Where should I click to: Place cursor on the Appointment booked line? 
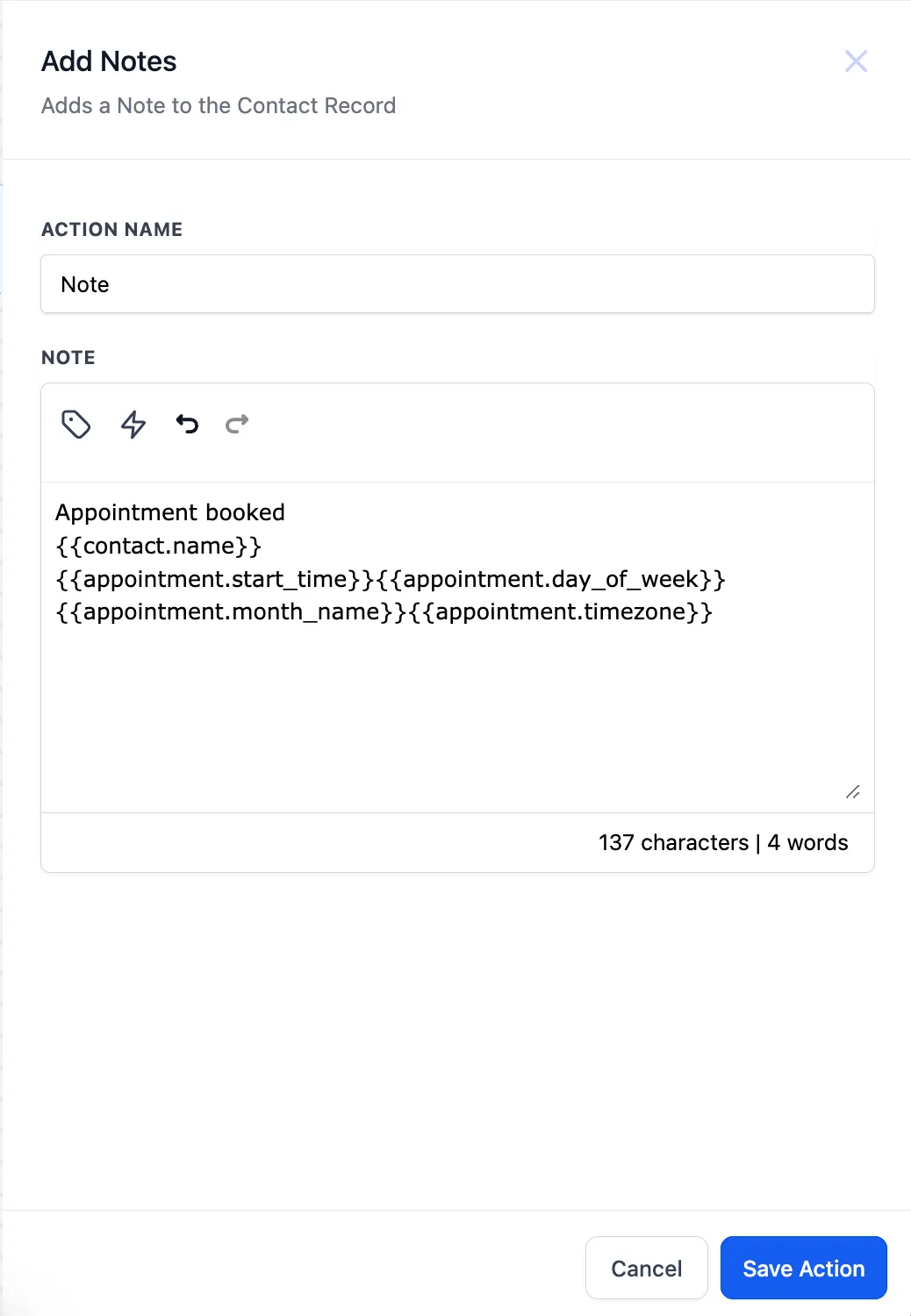tap(170, 512)
